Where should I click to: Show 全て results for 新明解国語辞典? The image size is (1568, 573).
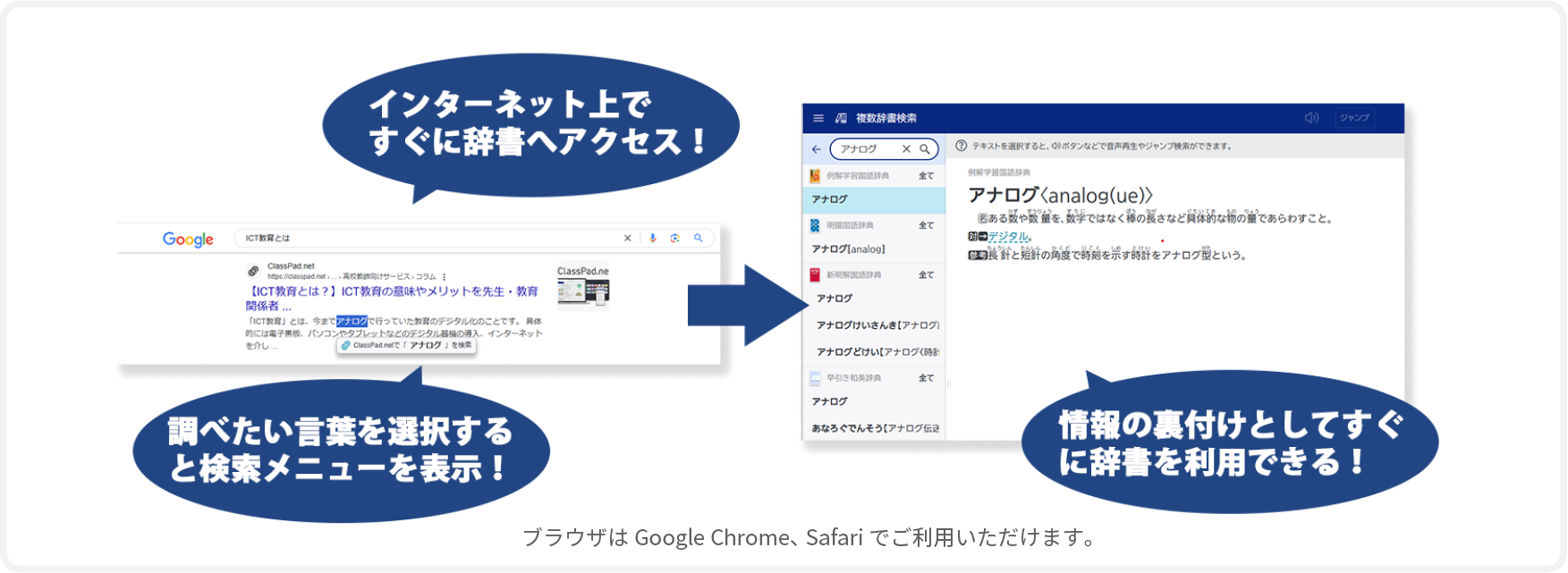(926, 275)
